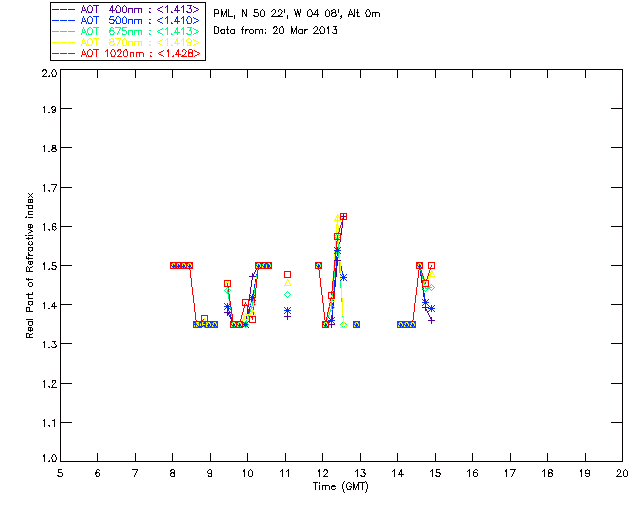Click the x-axis hour label 9
Image resolution: width=640 pixels, height=512 pixels.
[210, 473]
